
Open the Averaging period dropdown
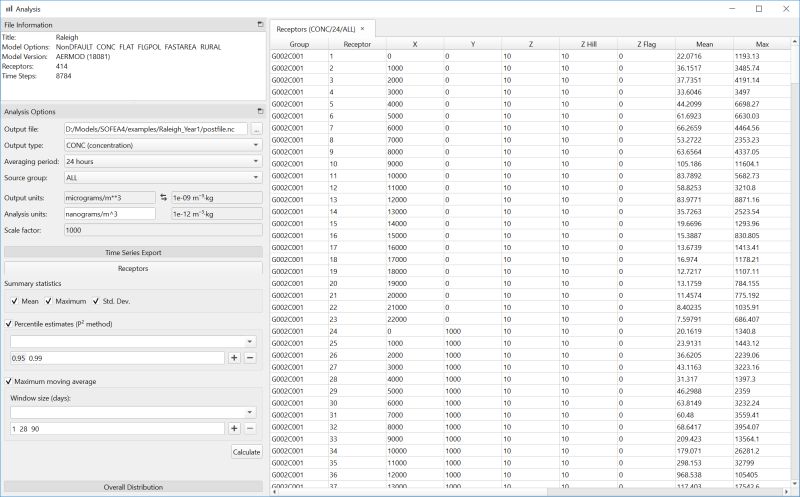163,161
